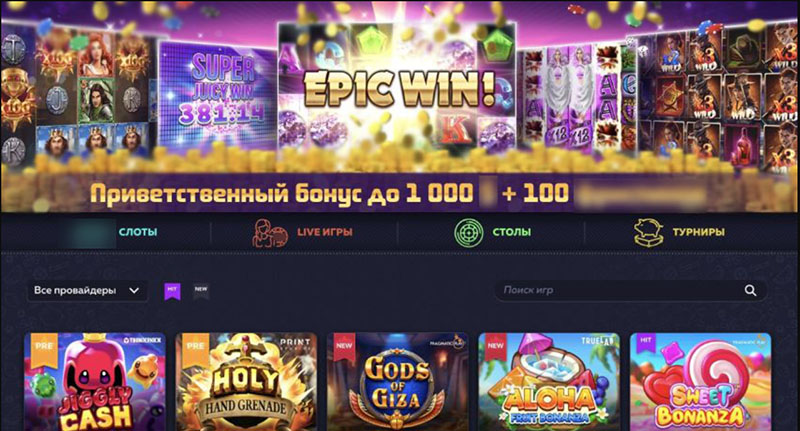Image resolution: width=800 pixels, height=431 pixels.
Task: Click the roulette wheel Столы icon
Action: pos(468,232)
